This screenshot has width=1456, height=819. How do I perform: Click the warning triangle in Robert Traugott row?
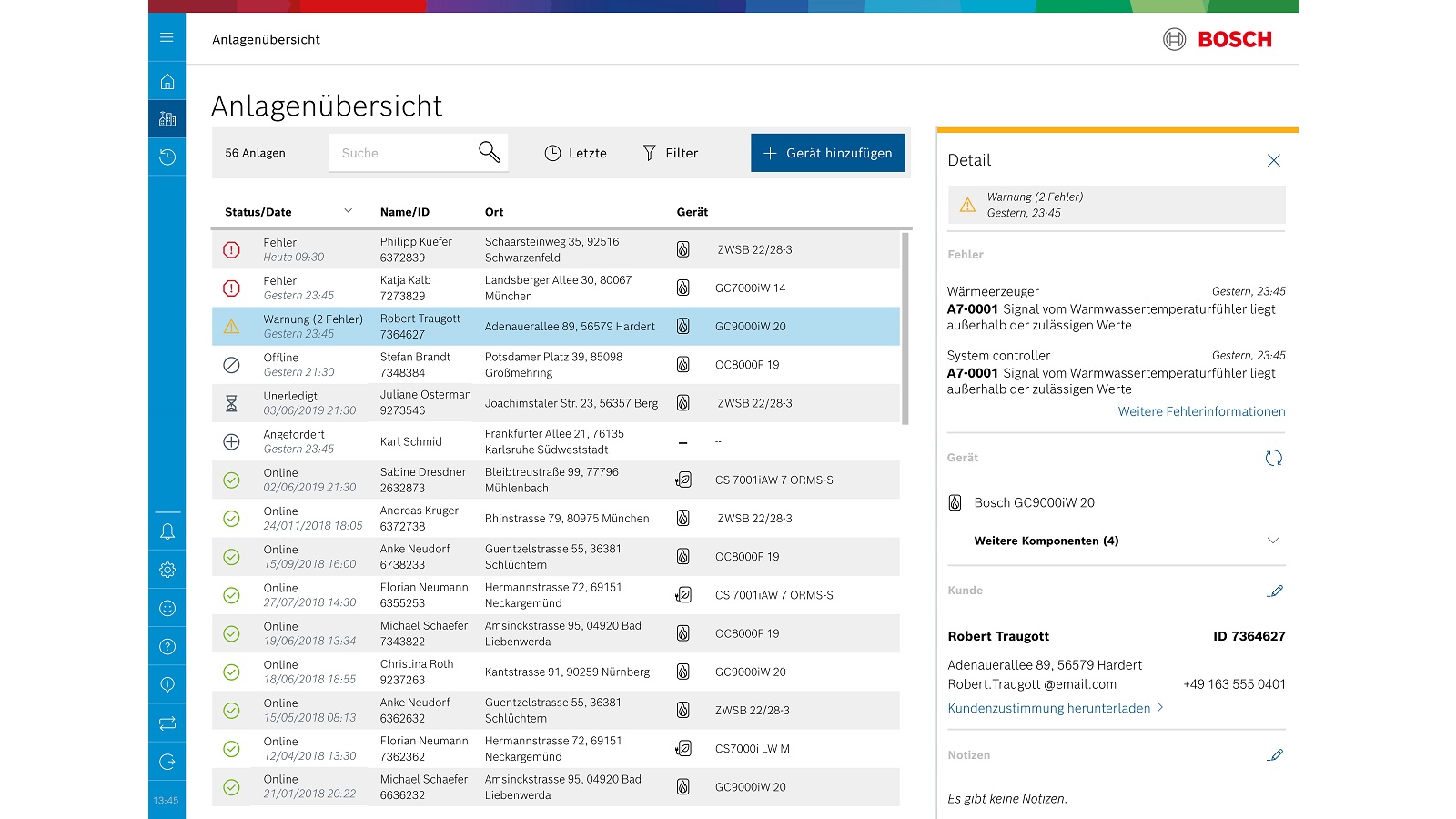(x=231, y=326)
